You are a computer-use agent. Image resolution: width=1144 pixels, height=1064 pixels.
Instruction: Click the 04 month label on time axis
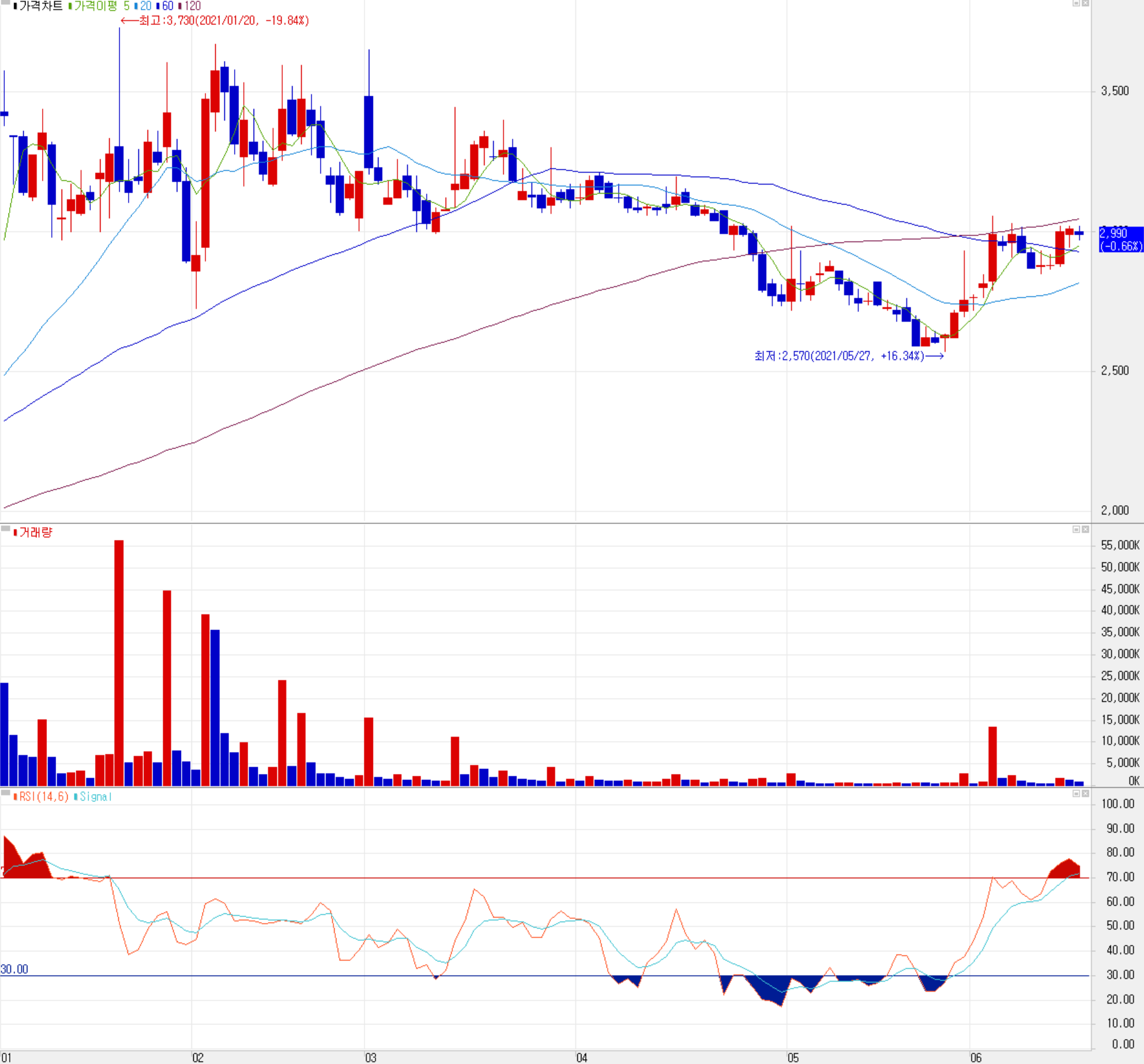(x=581, y=1058)
